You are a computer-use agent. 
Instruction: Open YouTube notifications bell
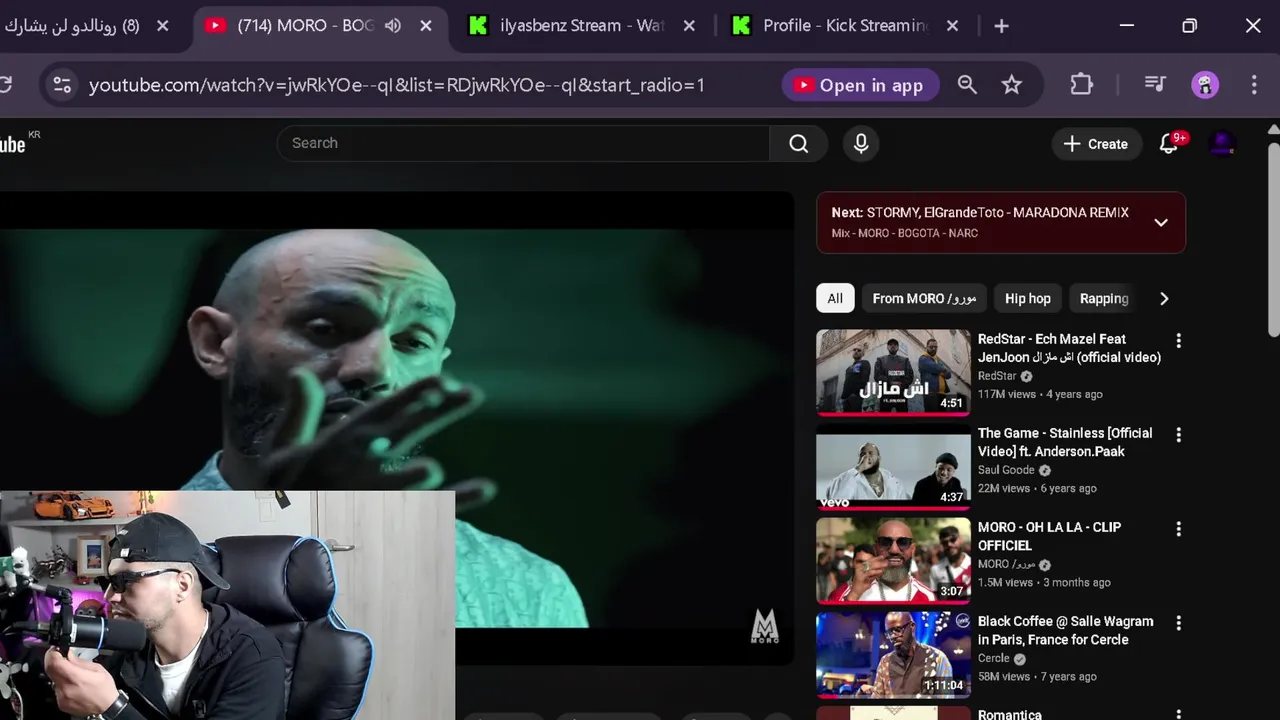point(1169,144)
